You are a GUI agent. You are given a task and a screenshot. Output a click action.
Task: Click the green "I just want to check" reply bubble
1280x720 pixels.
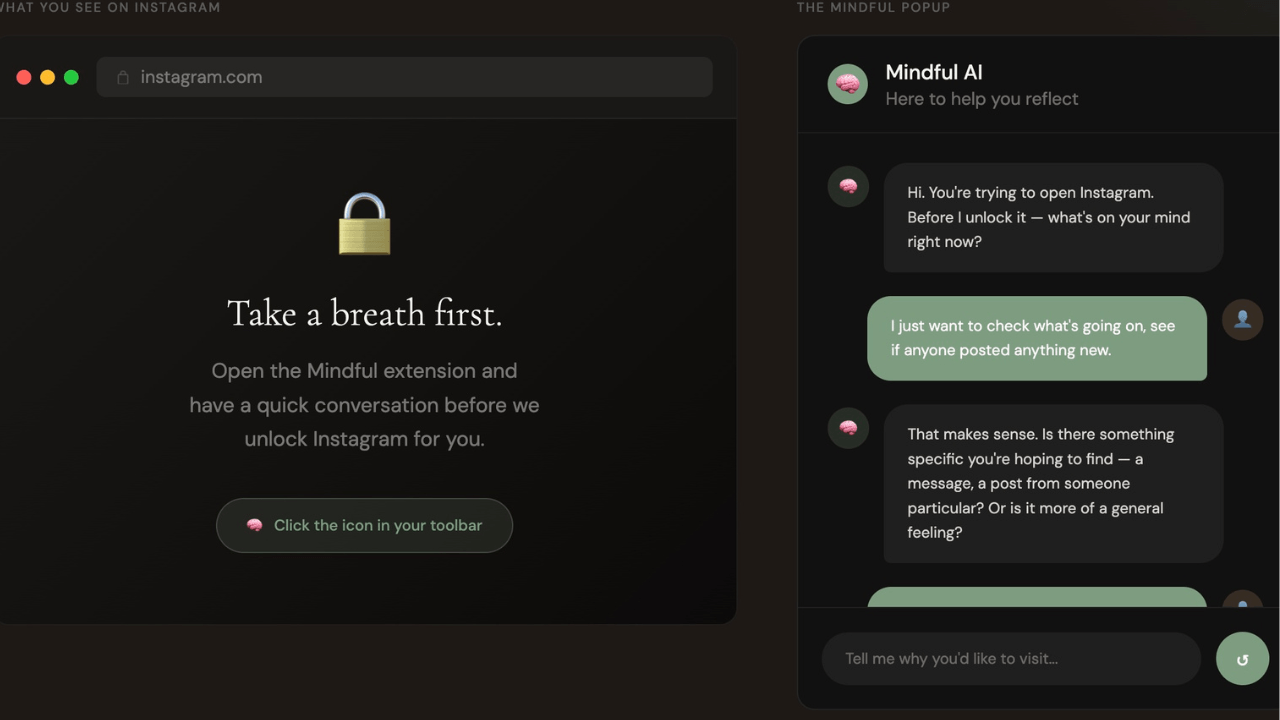tap(1037, 338)
